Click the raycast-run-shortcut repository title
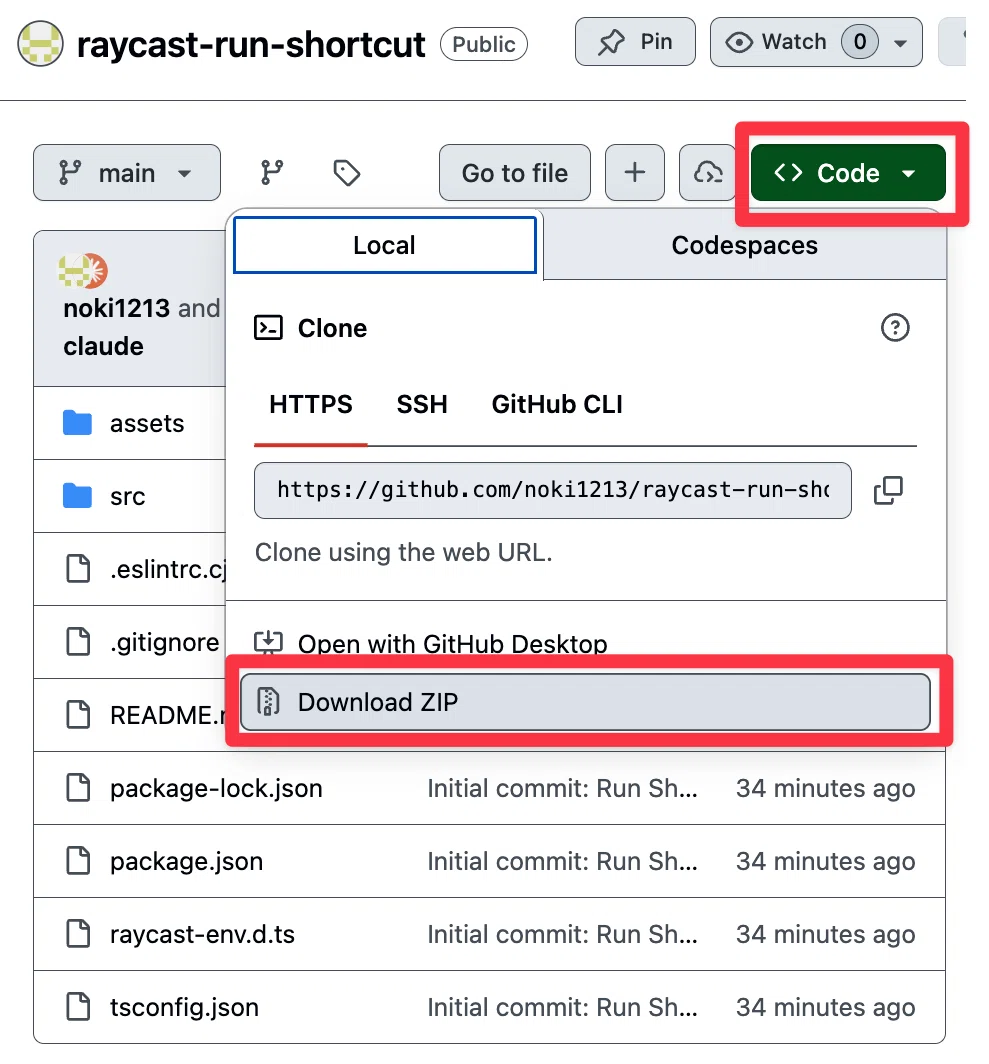The image size is (989, 1064). point(250,45)
